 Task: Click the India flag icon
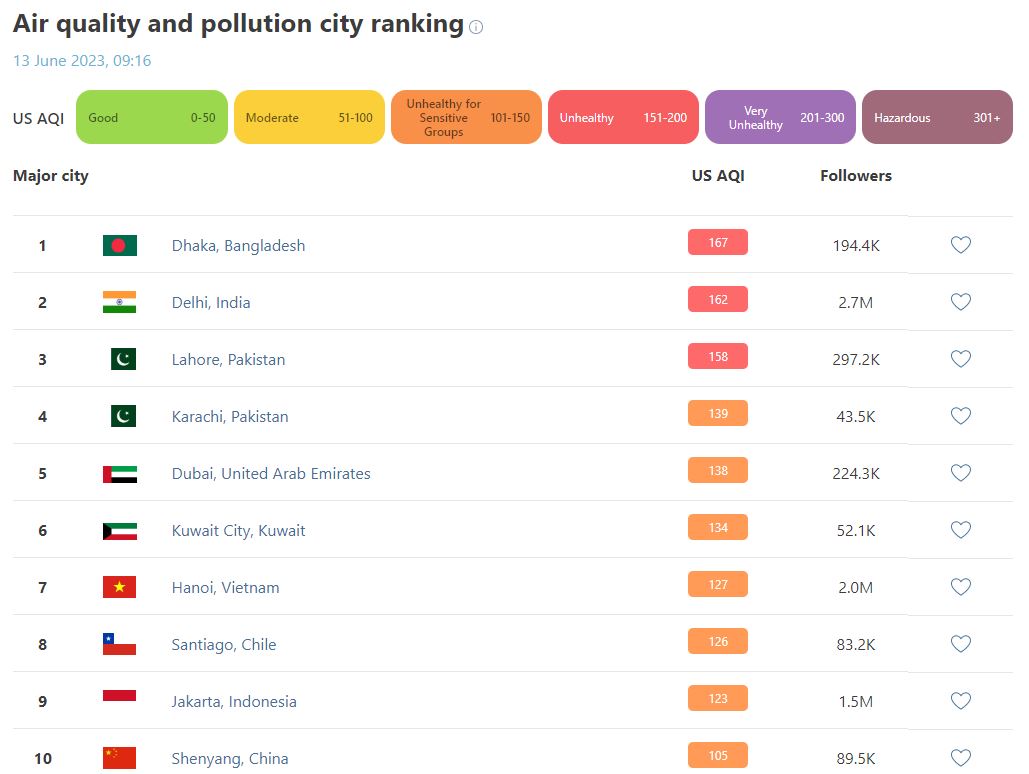(119, 302)
